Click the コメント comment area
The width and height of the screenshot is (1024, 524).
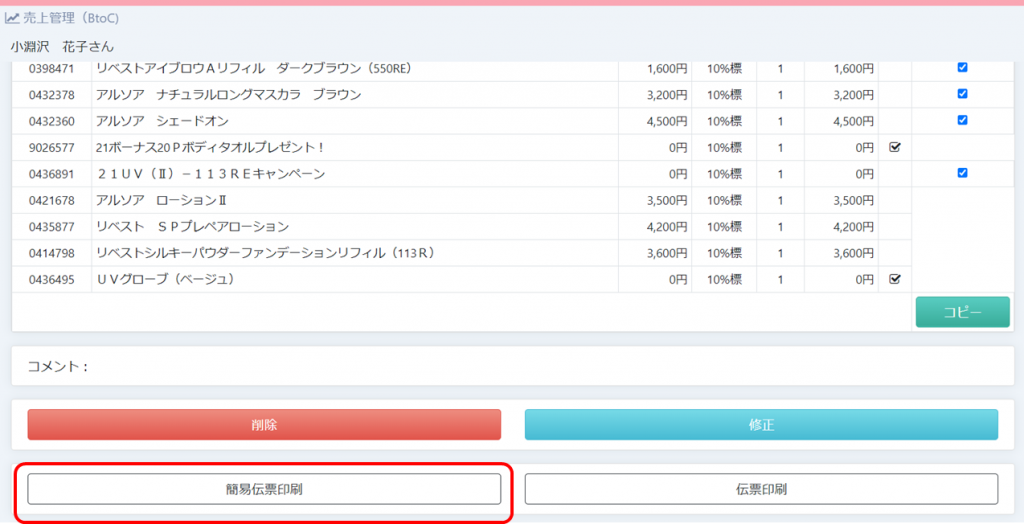coord(512,366)
